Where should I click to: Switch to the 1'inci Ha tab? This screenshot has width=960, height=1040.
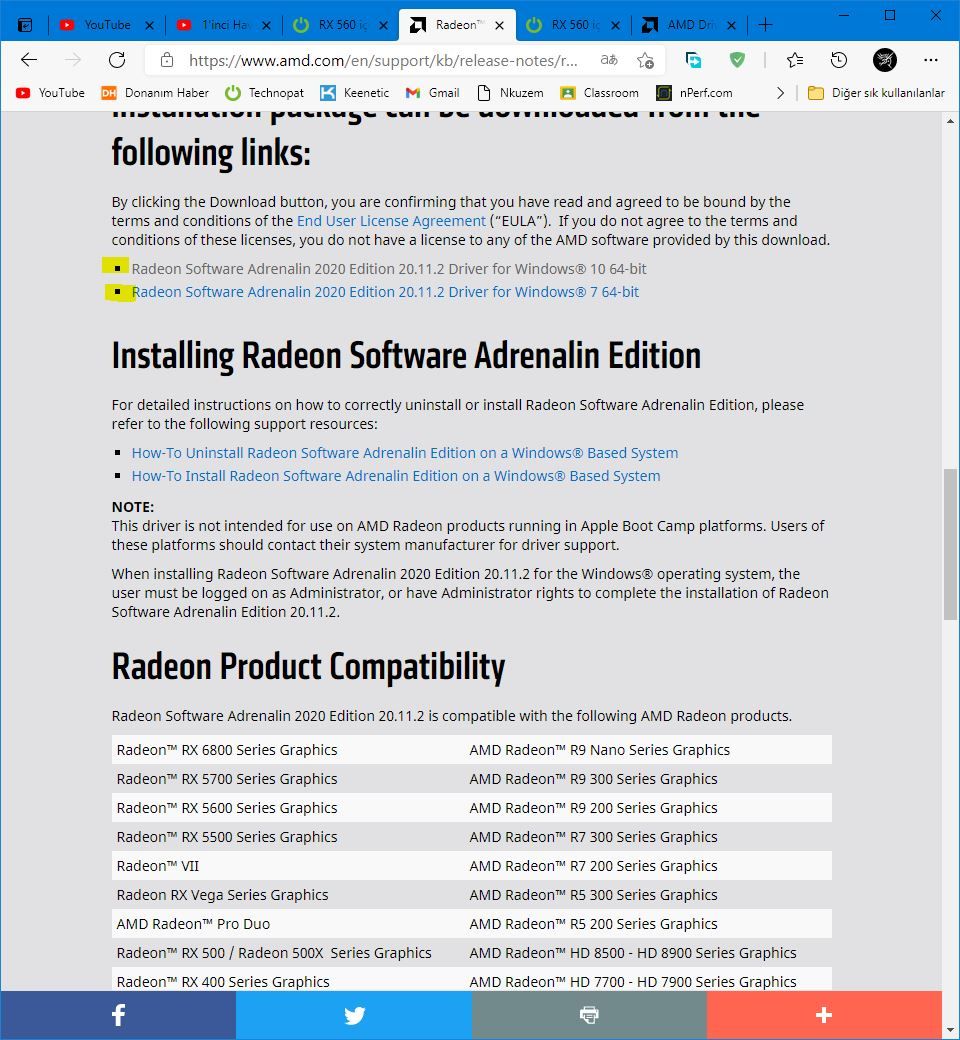[224, 25]
